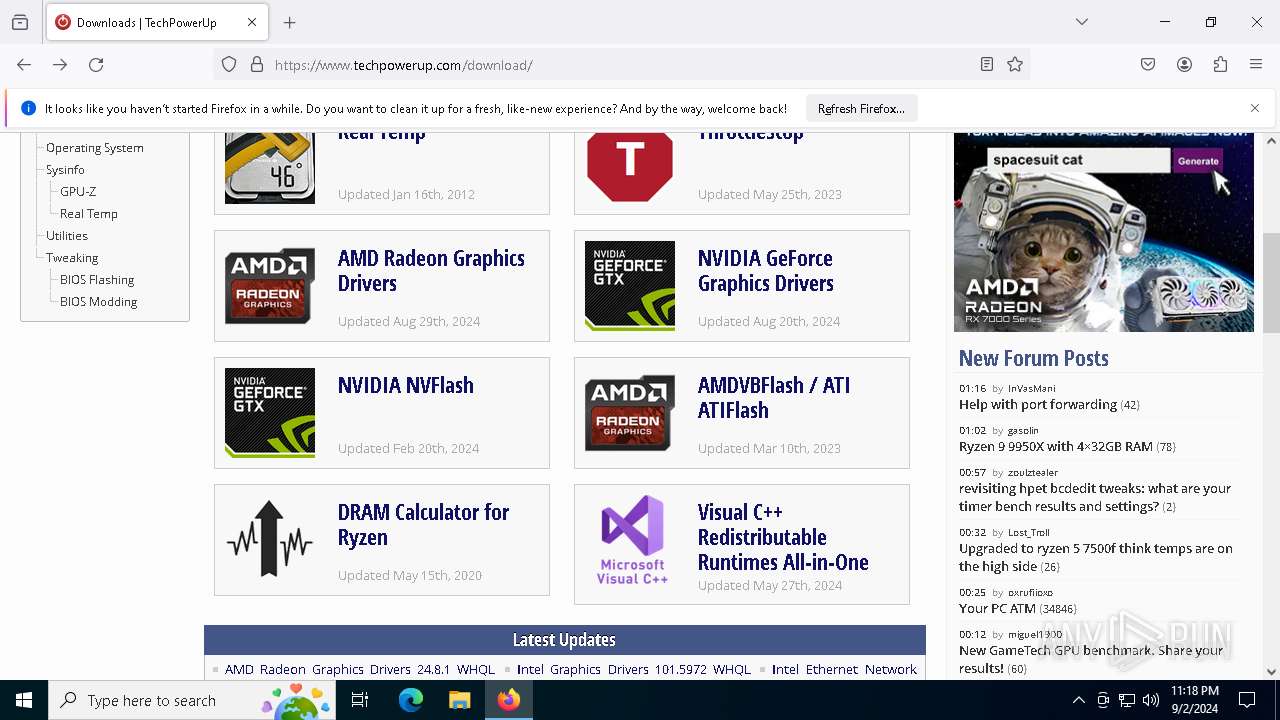Click Microsoft Visual C++ logo
Screen dimensions: 1280x720
pyautogui.click(x=632, y=540)
